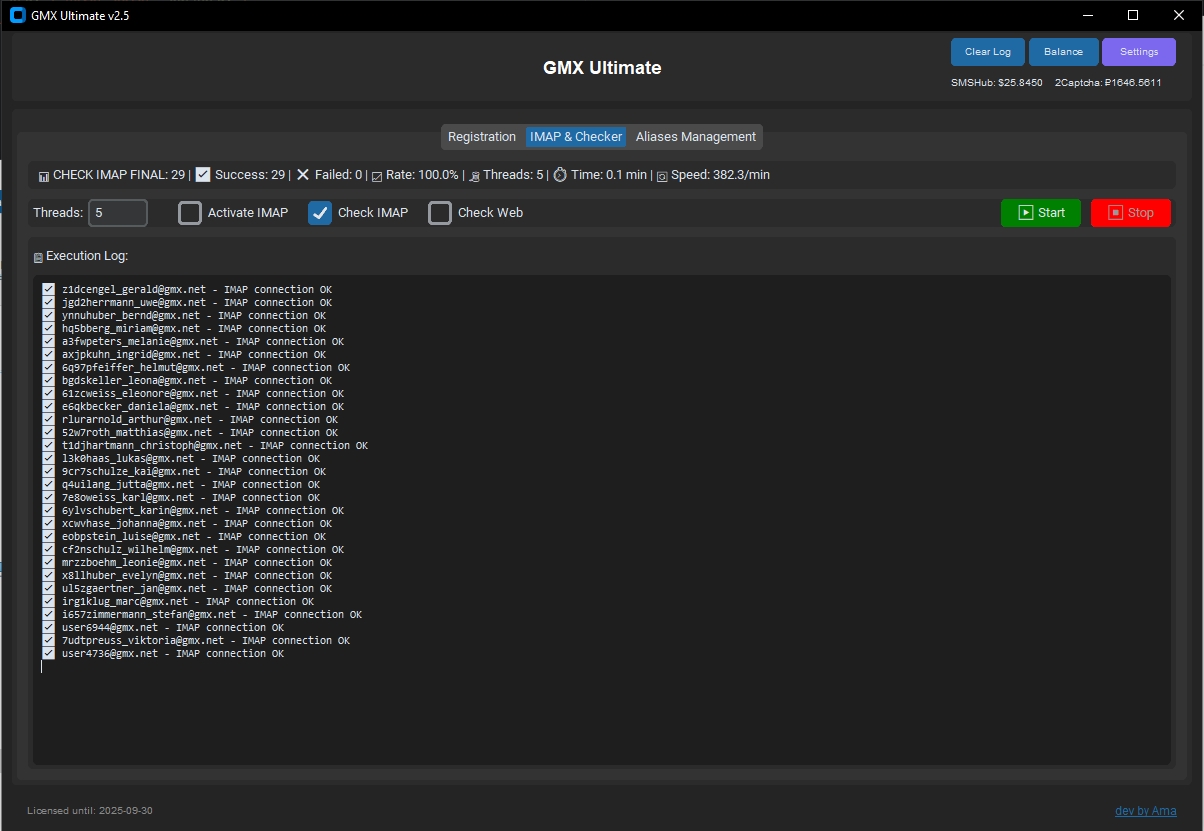Click the icon before Rate percentage
1204x831 pixels.
tap(377, 176)
